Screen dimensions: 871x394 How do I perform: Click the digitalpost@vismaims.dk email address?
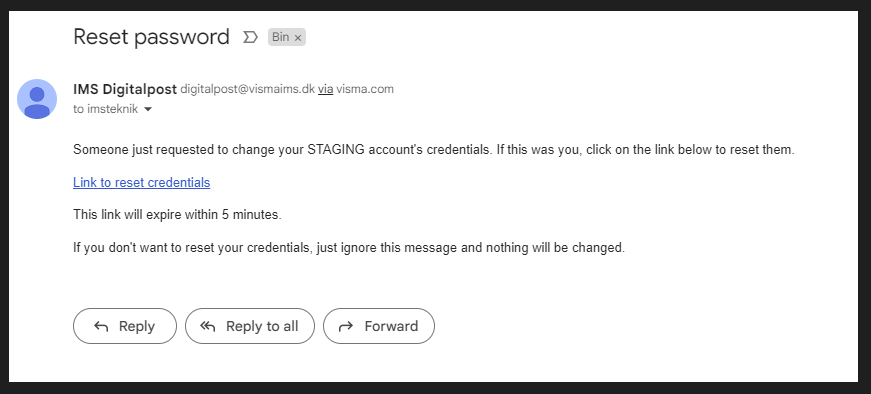(x=248, y=89)
